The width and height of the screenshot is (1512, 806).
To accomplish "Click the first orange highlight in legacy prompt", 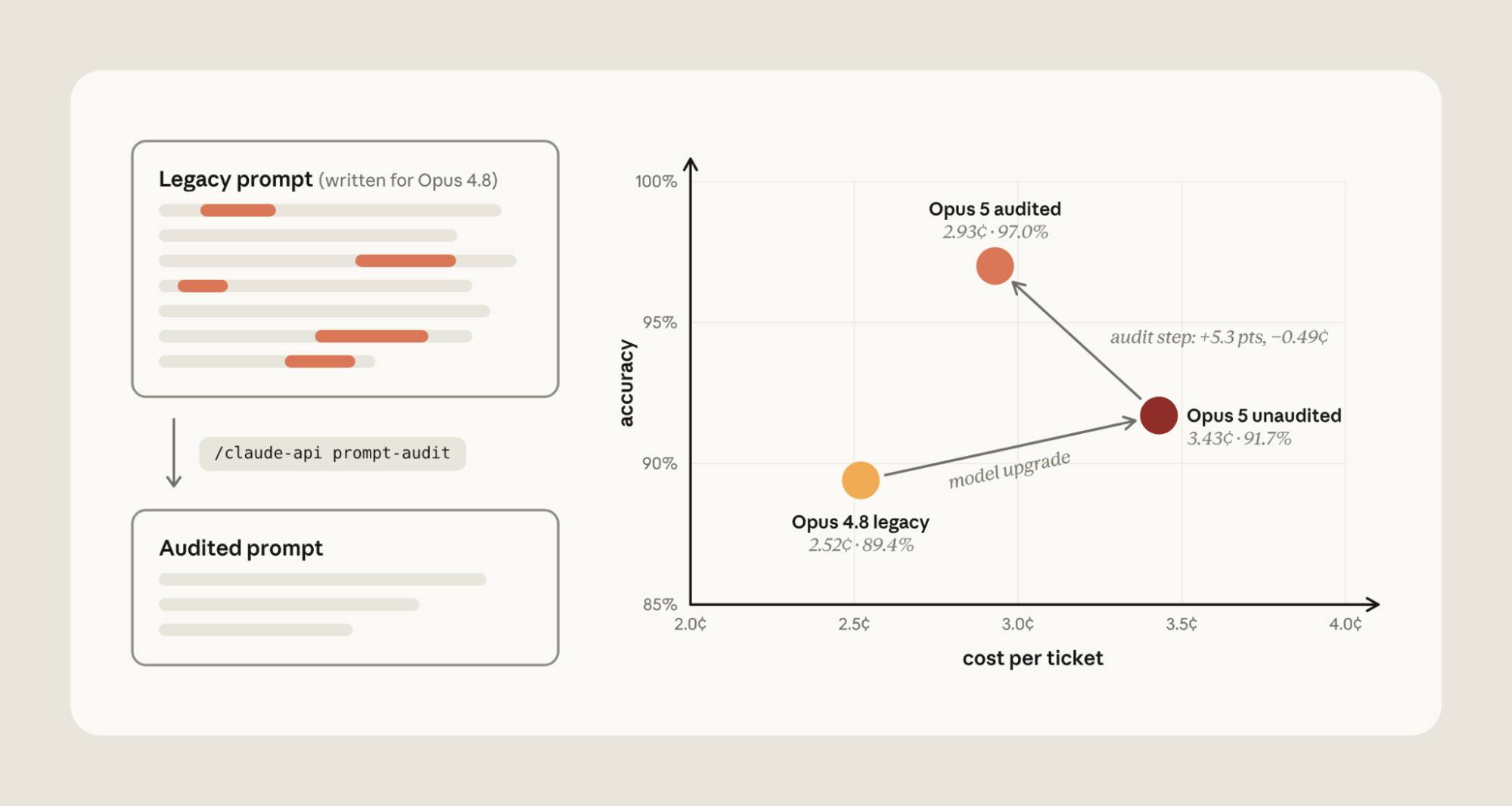I will 238,210.
